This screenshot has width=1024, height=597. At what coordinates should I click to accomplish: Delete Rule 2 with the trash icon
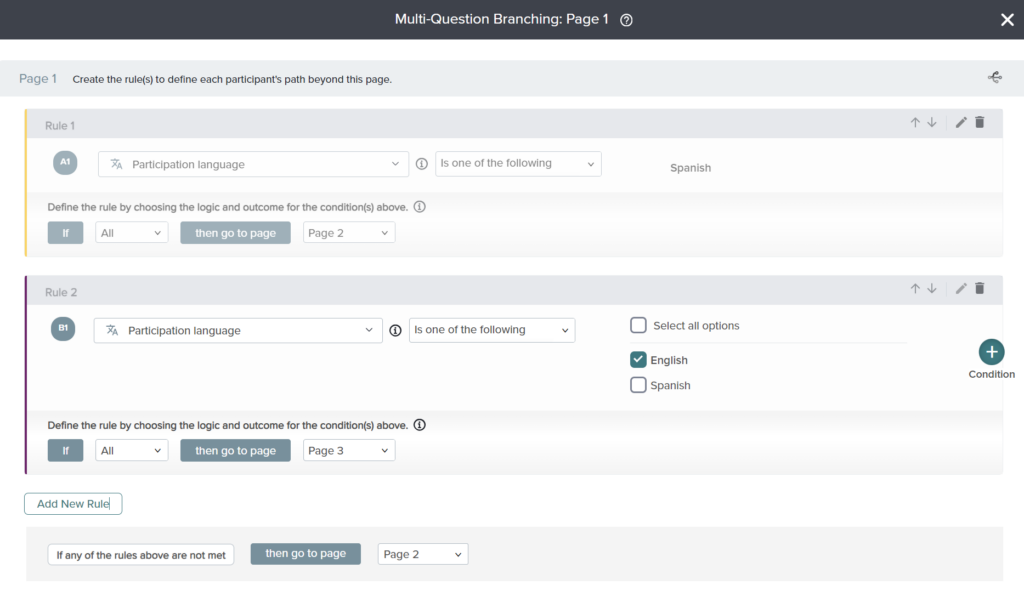[x=979, y=288]
